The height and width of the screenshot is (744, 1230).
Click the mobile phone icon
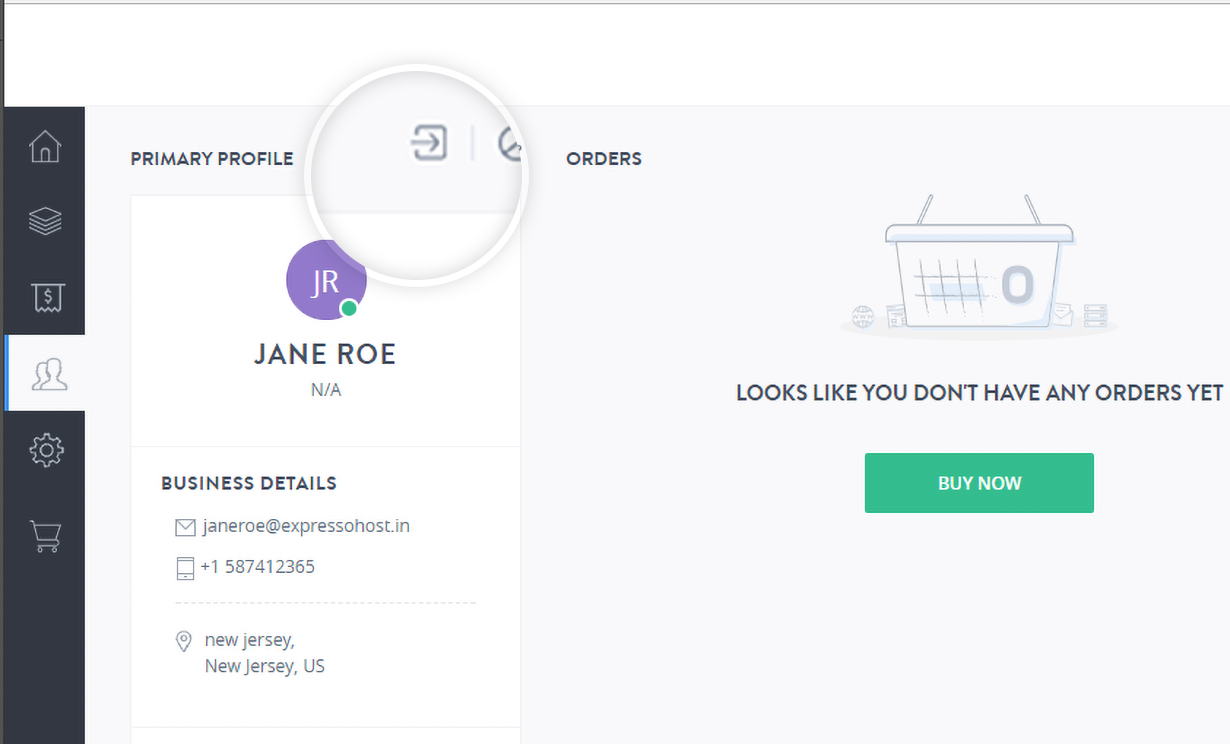(x=185, y=568)
